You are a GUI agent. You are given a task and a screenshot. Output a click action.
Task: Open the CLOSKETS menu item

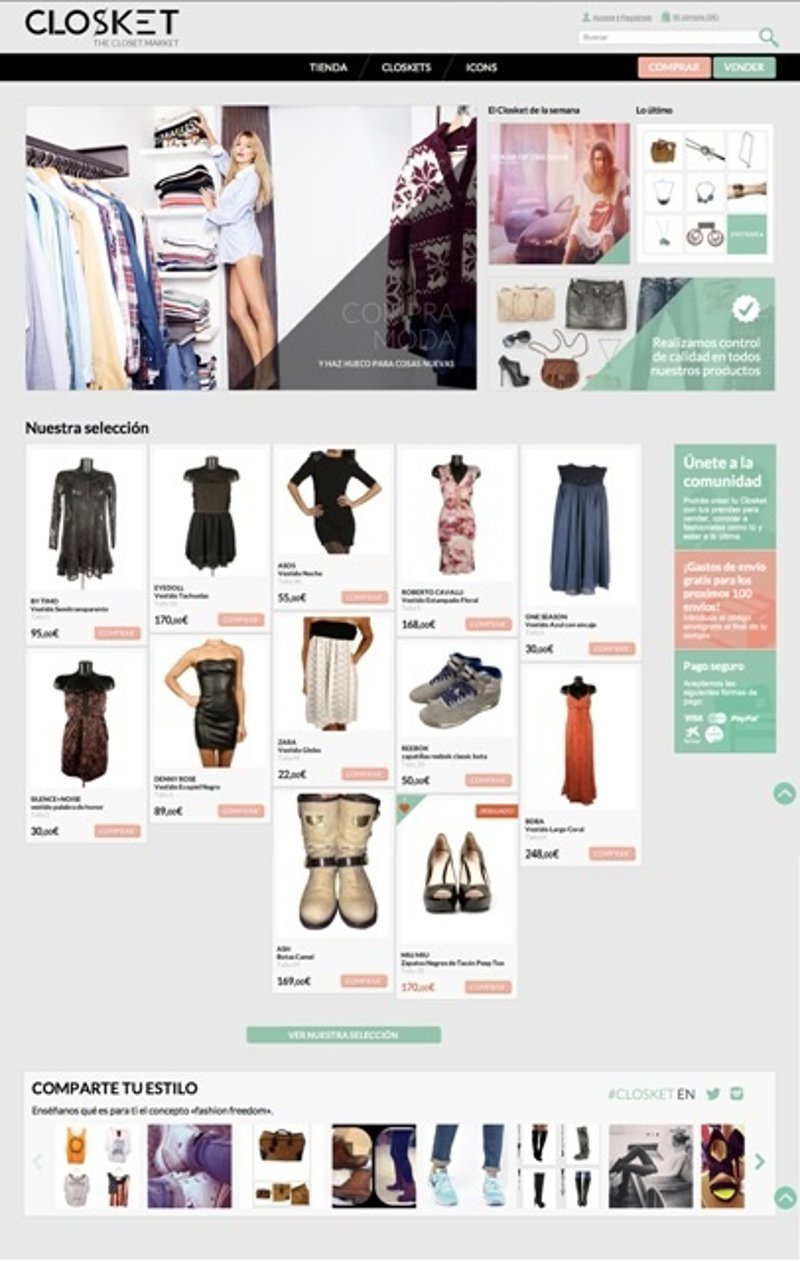point(406,68)
